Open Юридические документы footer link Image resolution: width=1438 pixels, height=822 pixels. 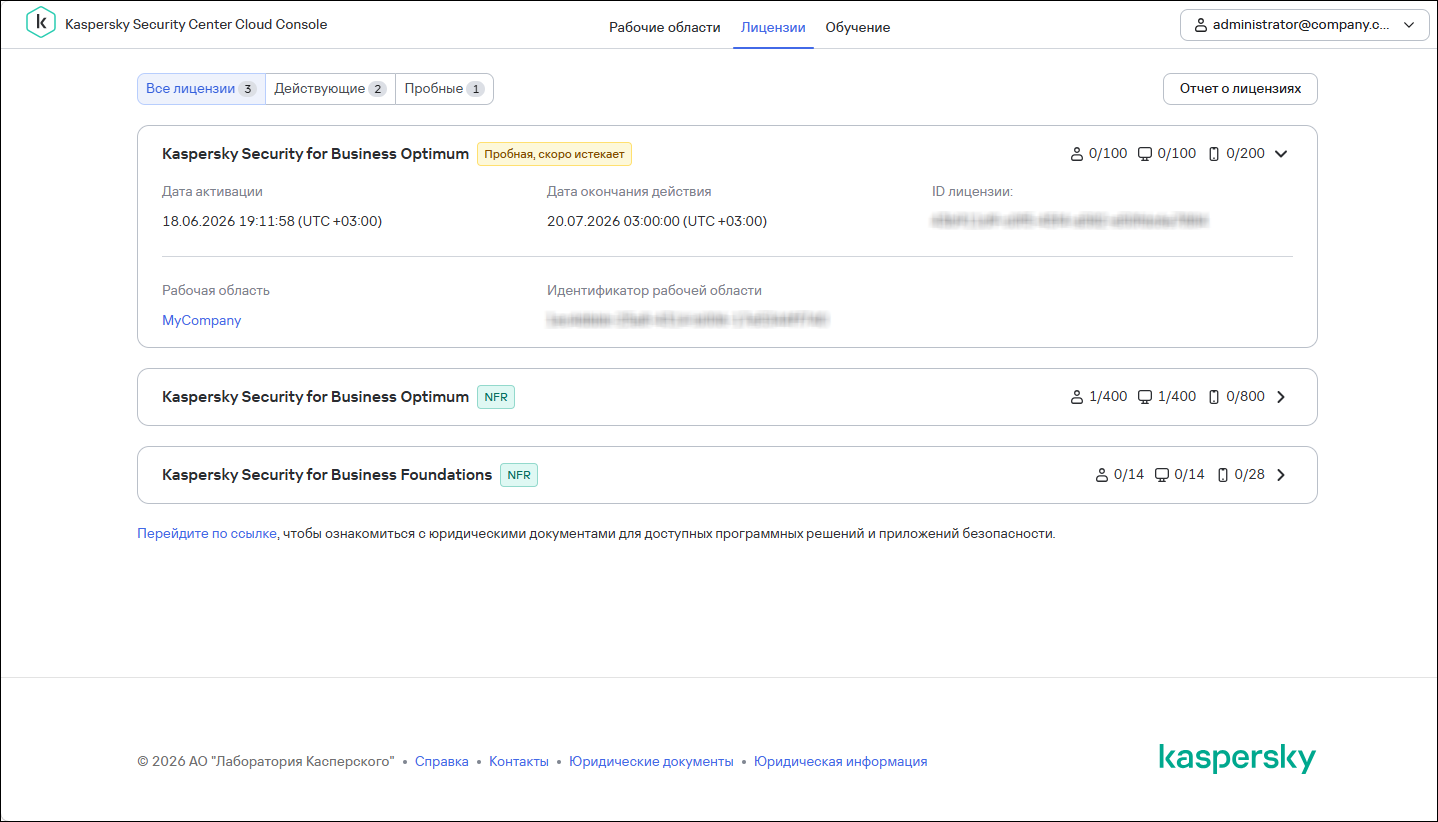pyautogui.click(x=651, y=761)
